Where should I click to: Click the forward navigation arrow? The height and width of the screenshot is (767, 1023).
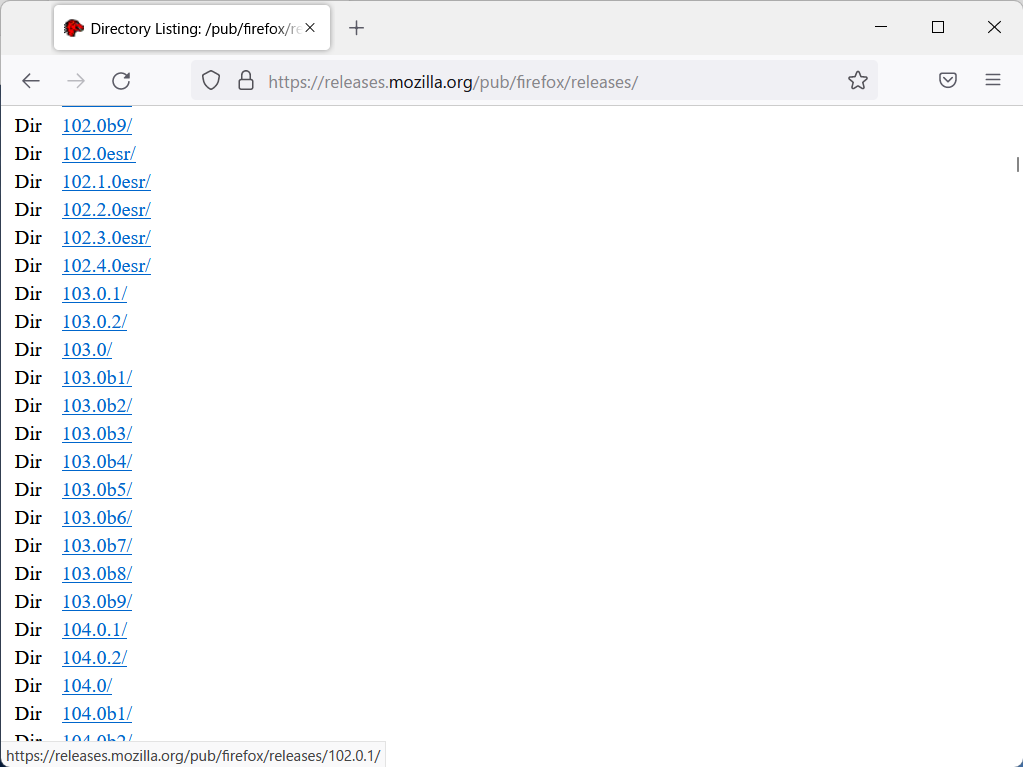[x=76, y=81]
